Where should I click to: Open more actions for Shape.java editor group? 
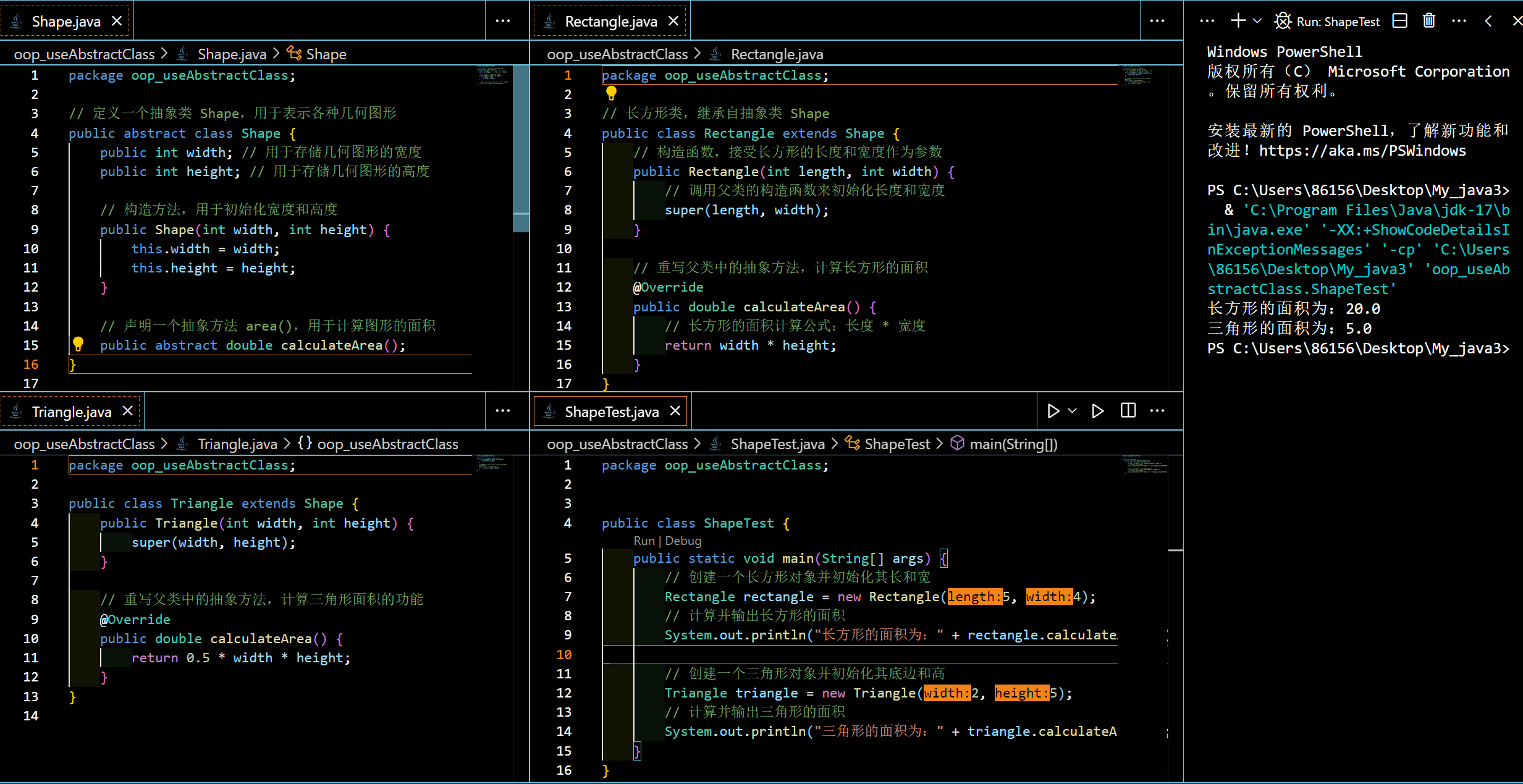tap(503, 21)
